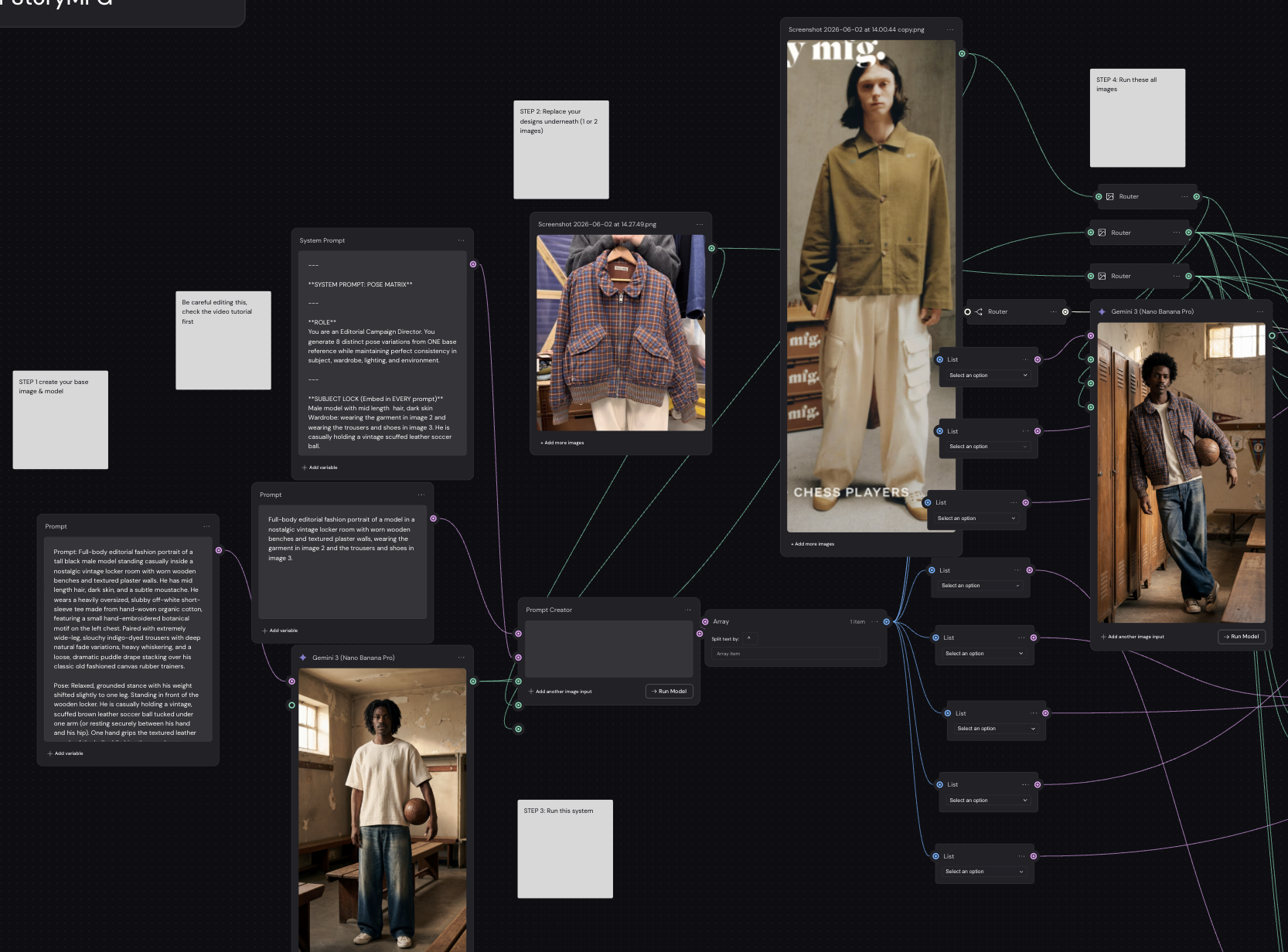Screen dimensions: 1288x952
Task: Click the '1 item' count on the Array node
Action: click(857, 621)
